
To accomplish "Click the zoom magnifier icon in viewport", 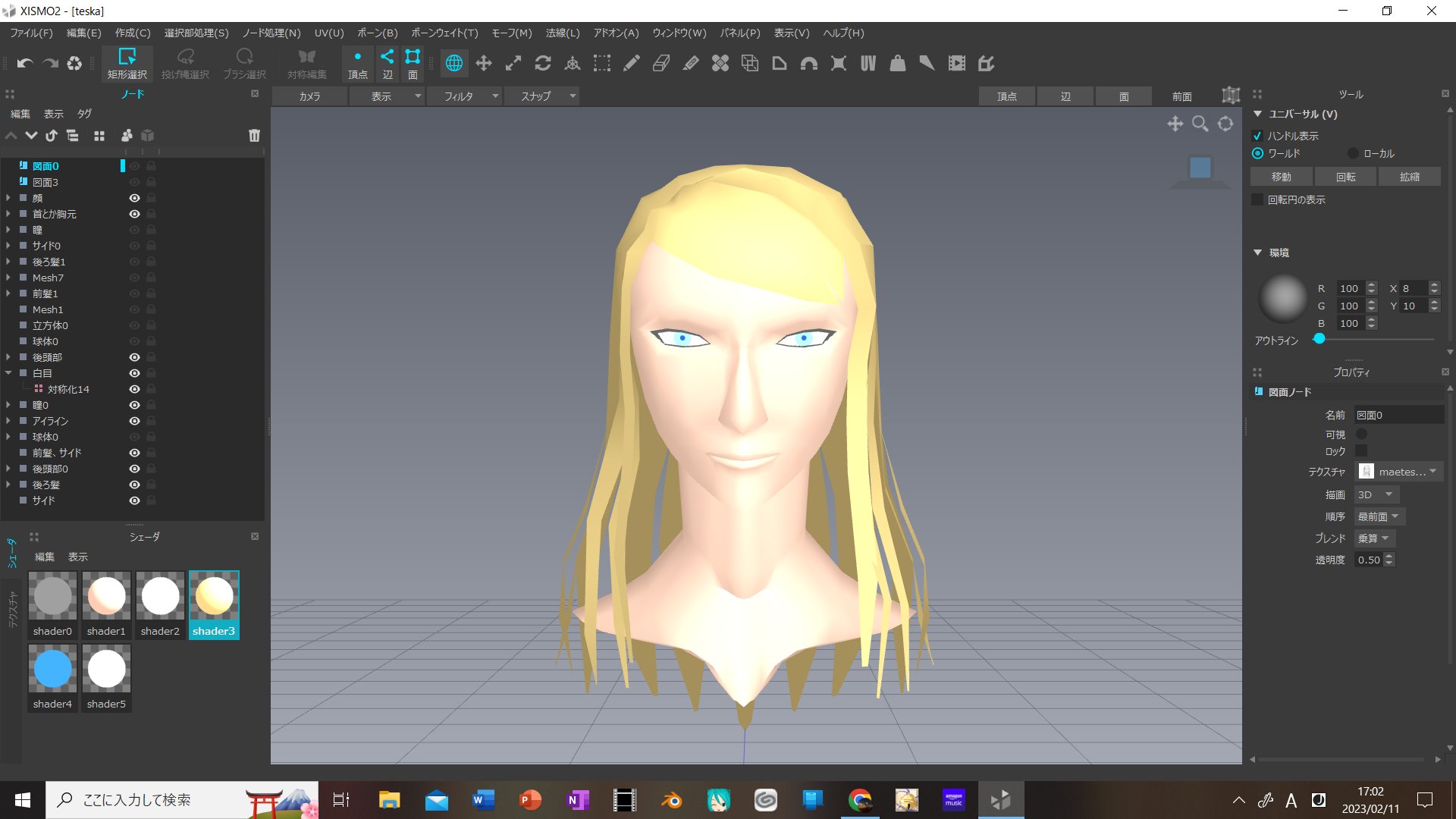I will click(1200, 124).
